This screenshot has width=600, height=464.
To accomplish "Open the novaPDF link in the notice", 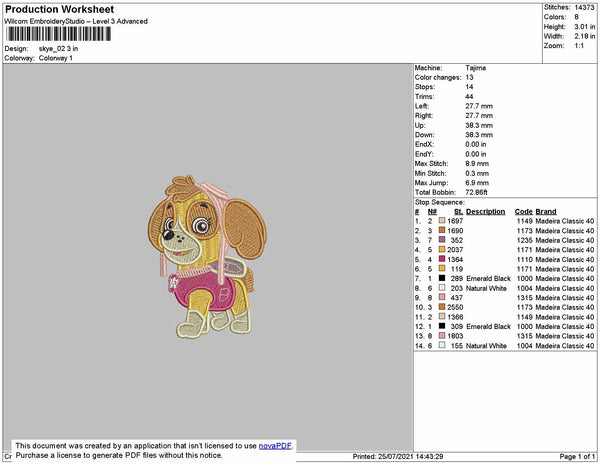I will [275, 446].
